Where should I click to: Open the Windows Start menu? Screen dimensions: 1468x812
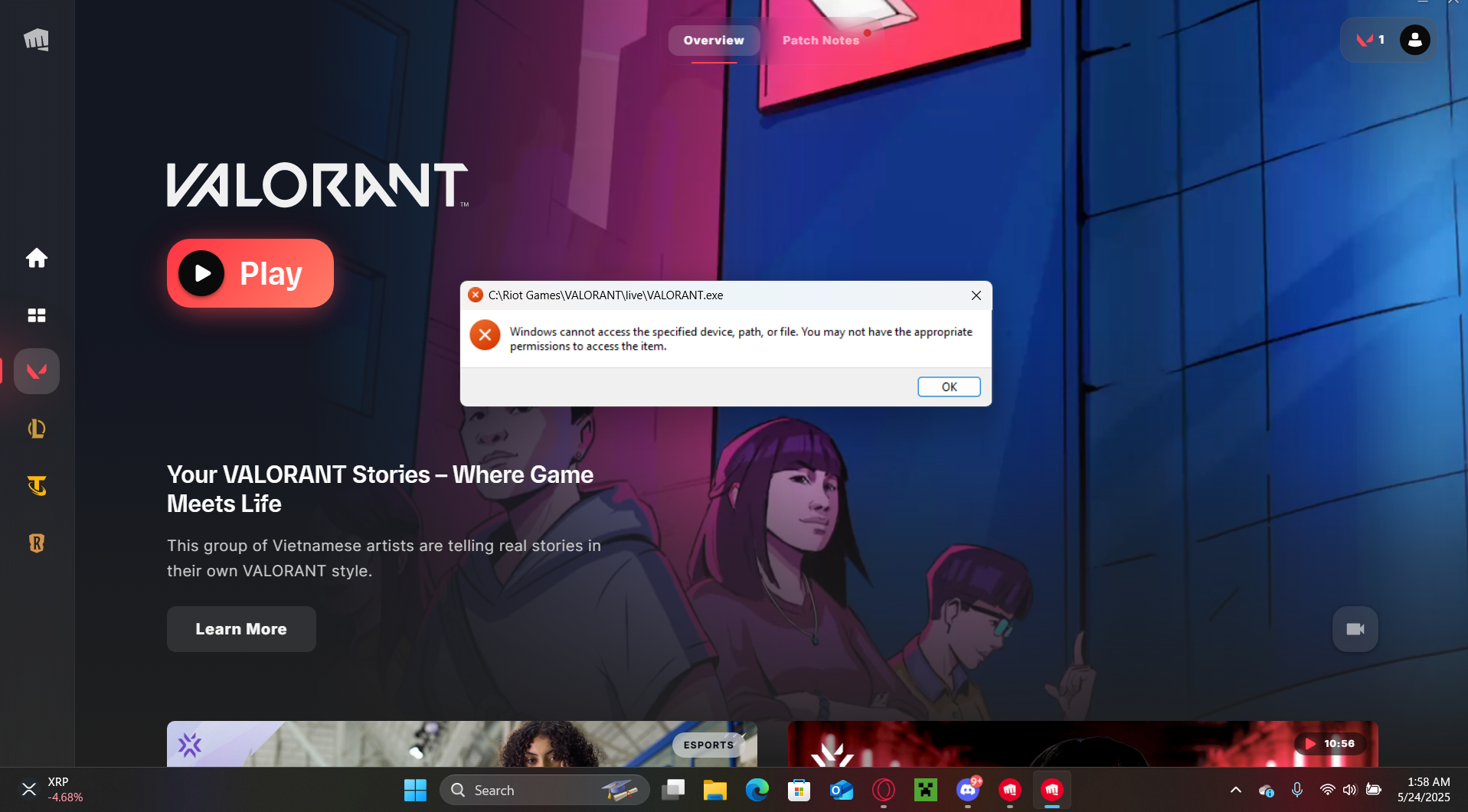415,790
